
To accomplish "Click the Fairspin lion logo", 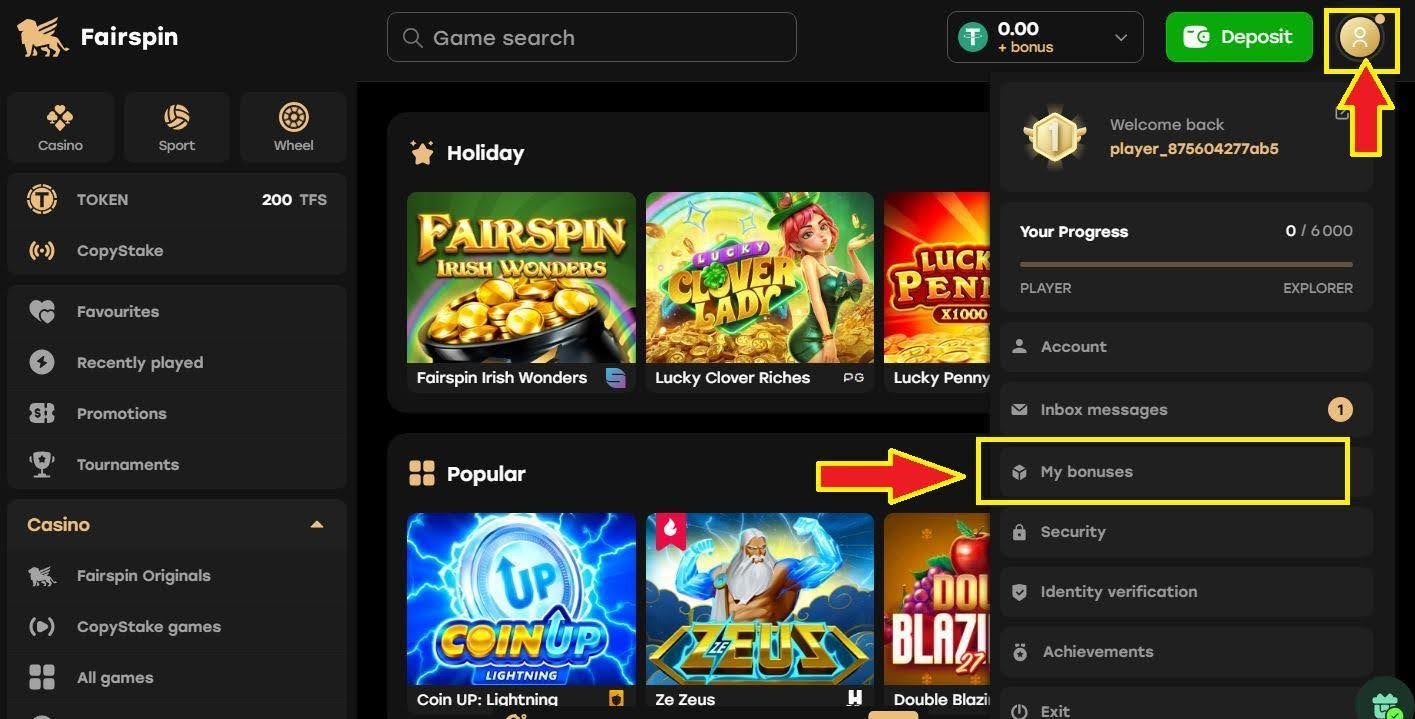I will click(x=42, y=38).
